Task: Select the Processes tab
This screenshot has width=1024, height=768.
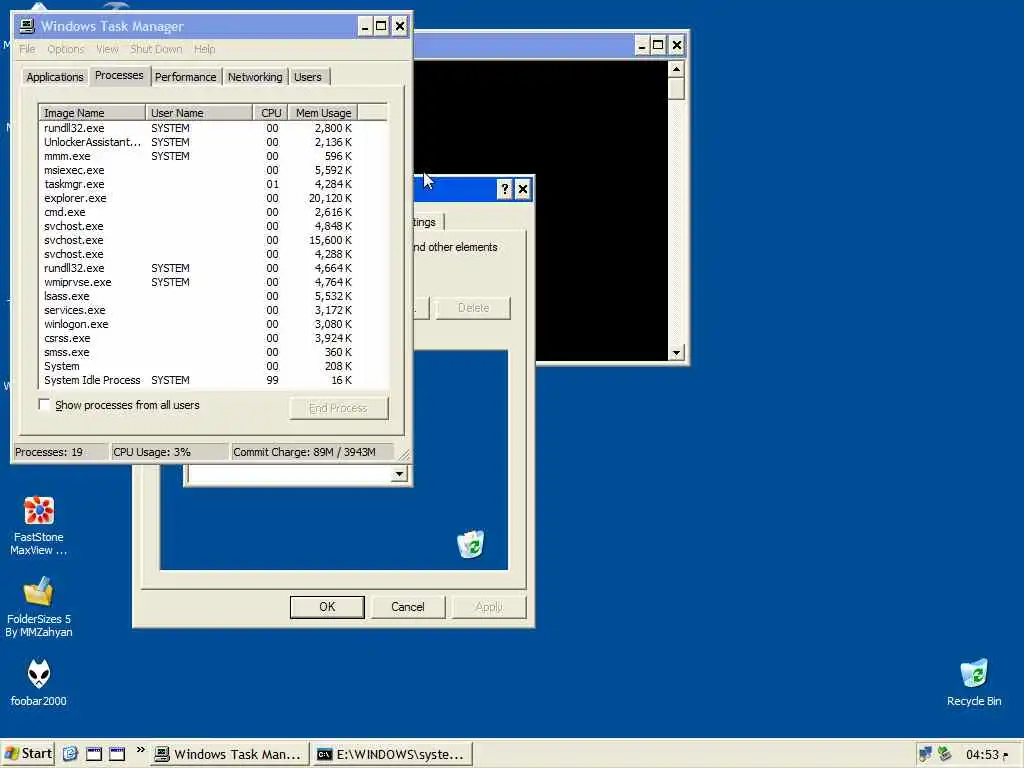Action: [119, 75]
